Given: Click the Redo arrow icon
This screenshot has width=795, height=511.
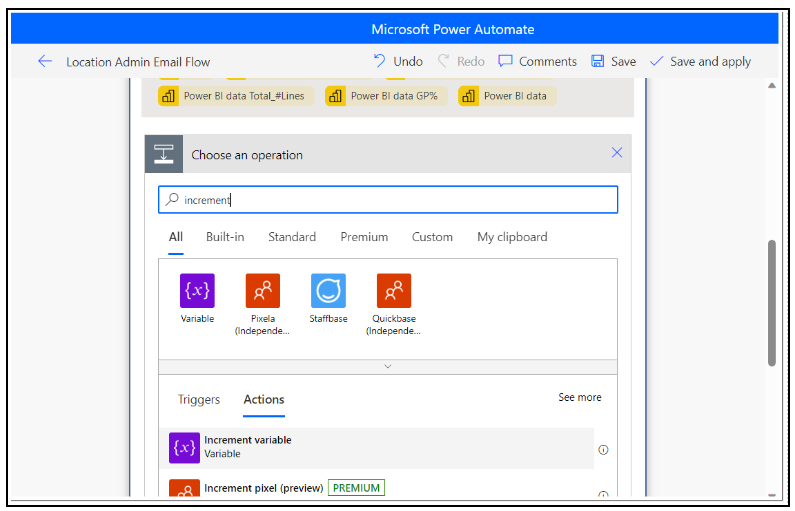Looking at the screenshot, I should pyautogui.click(x=443, y=61).
